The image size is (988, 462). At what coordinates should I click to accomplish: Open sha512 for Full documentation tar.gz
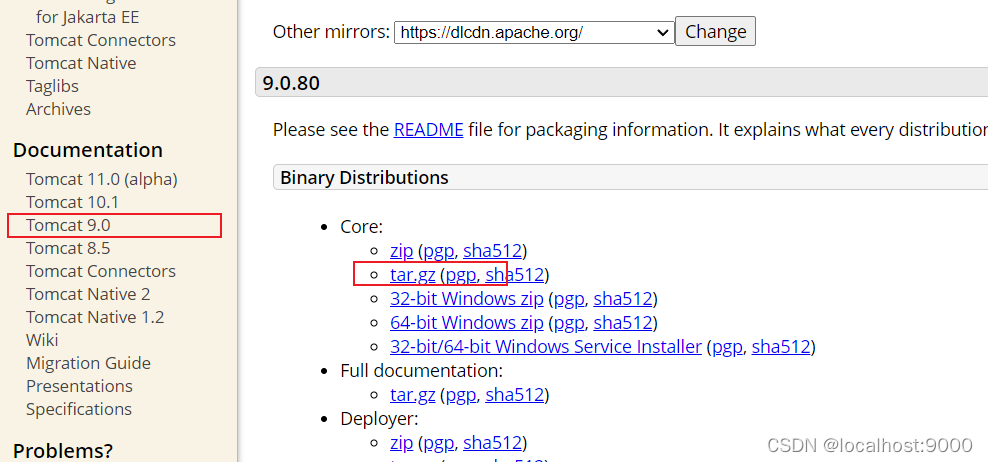pyautogui.click(x=515, y=395)
